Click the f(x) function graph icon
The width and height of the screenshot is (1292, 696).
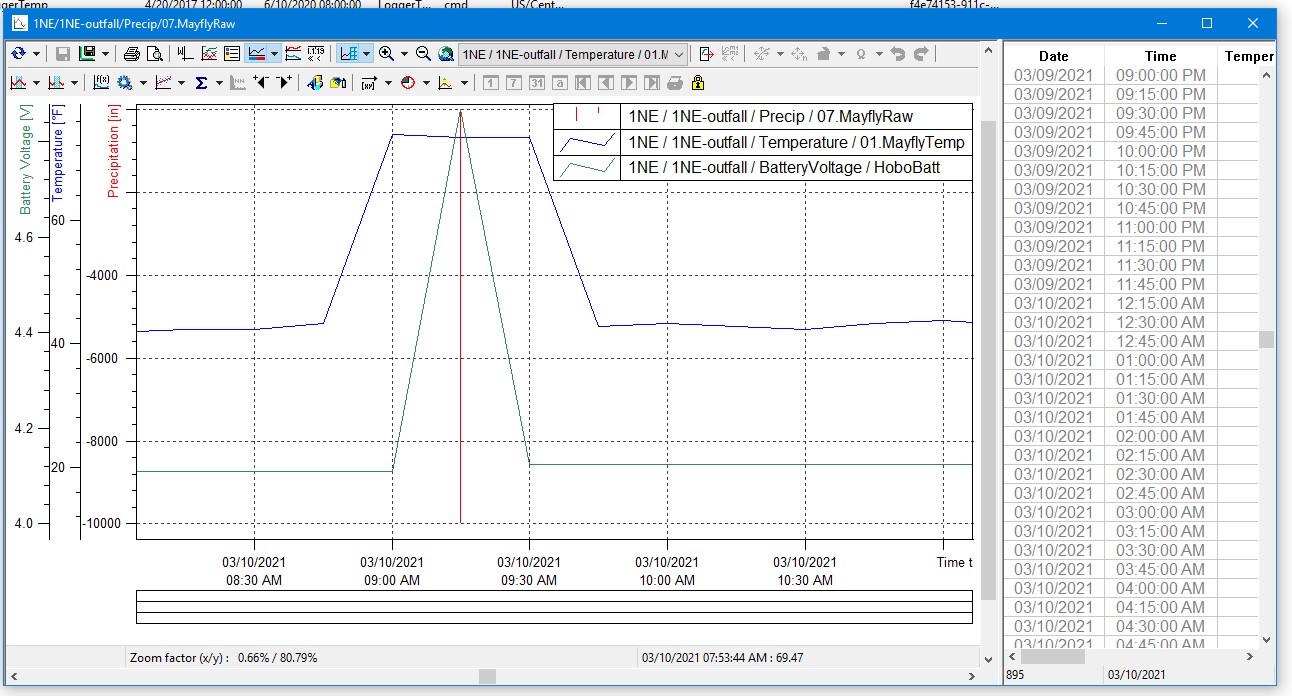pyautogui.click(x=101, y=83)
